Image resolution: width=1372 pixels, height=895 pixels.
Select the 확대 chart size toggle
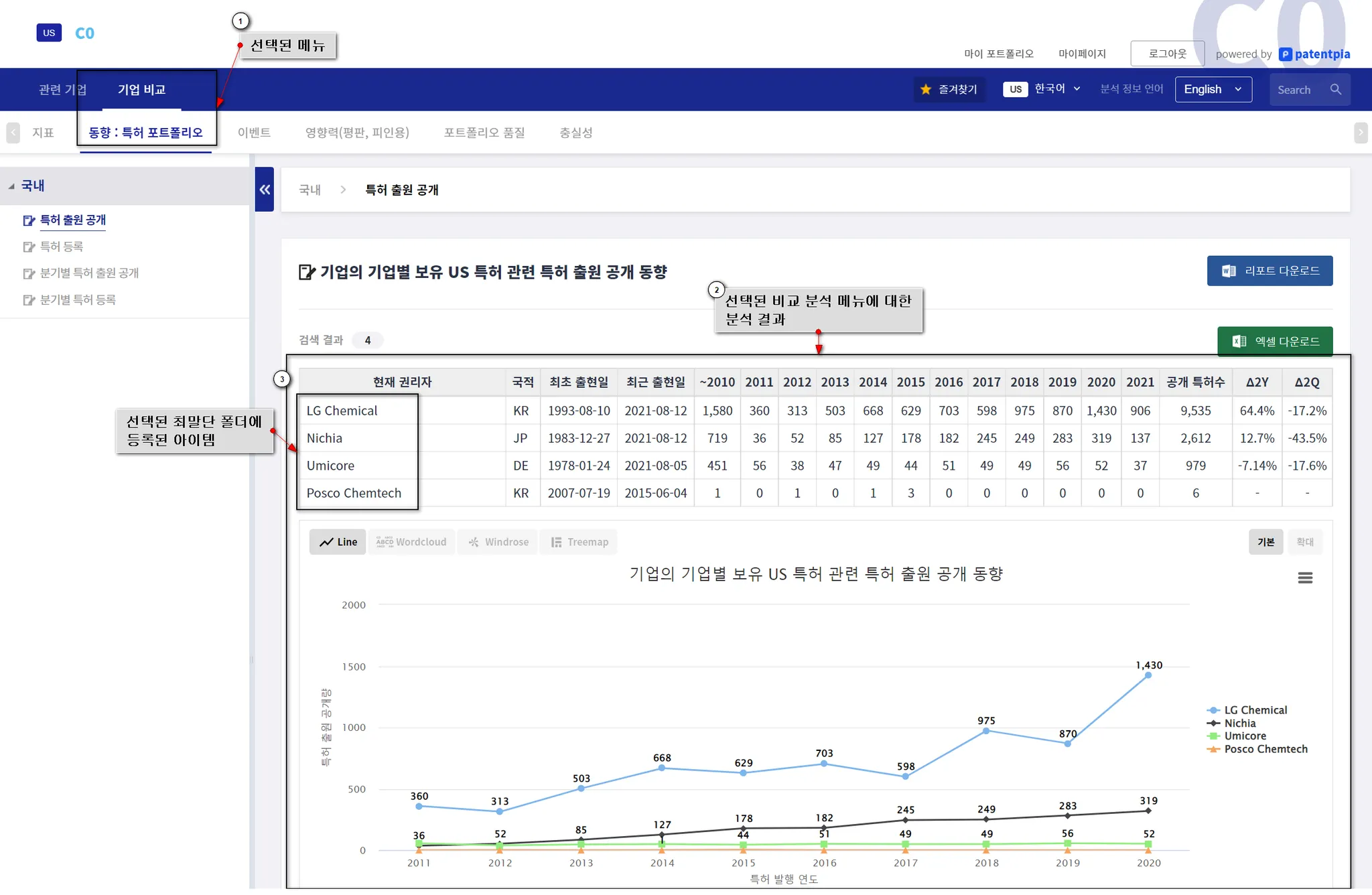pos(1304,542)
